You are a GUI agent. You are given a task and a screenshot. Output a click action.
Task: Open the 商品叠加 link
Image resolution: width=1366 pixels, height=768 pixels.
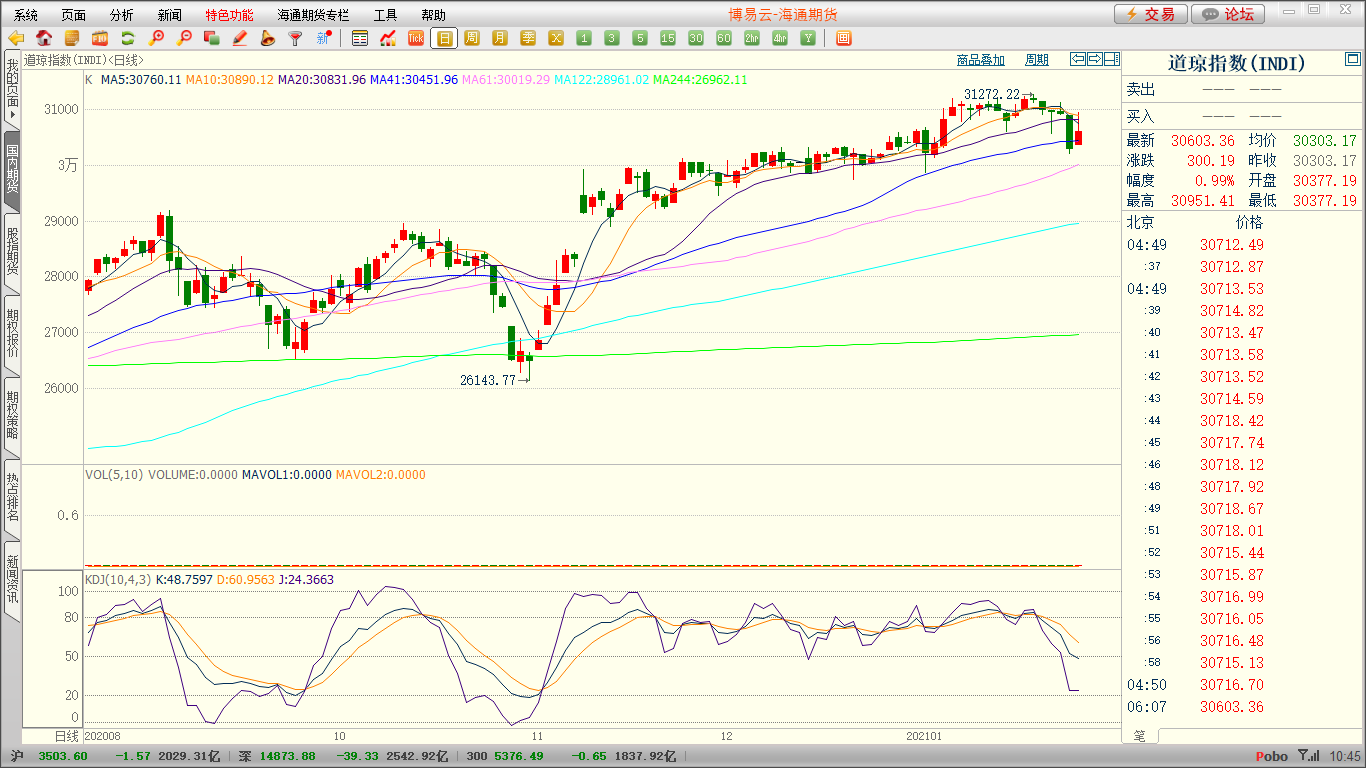point(980,60)
